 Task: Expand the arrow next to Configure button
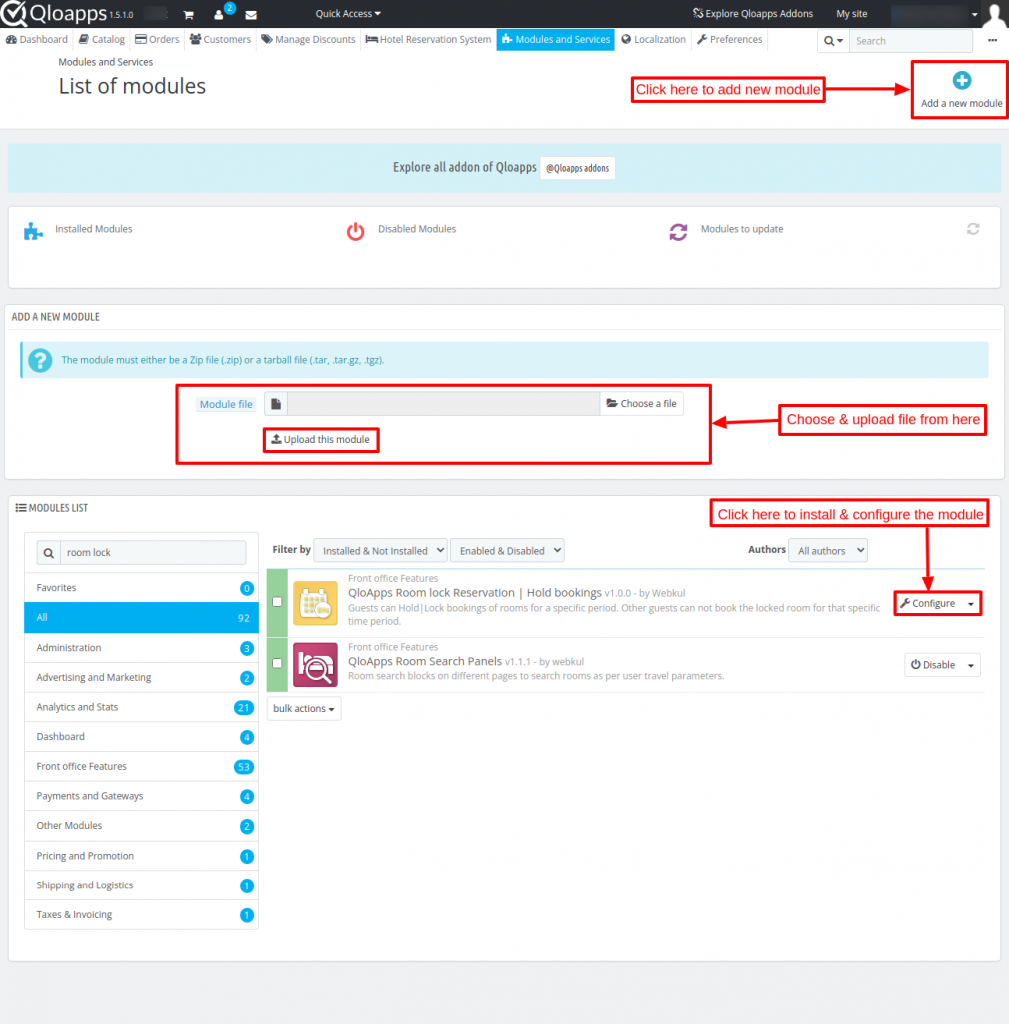[970, 603]
